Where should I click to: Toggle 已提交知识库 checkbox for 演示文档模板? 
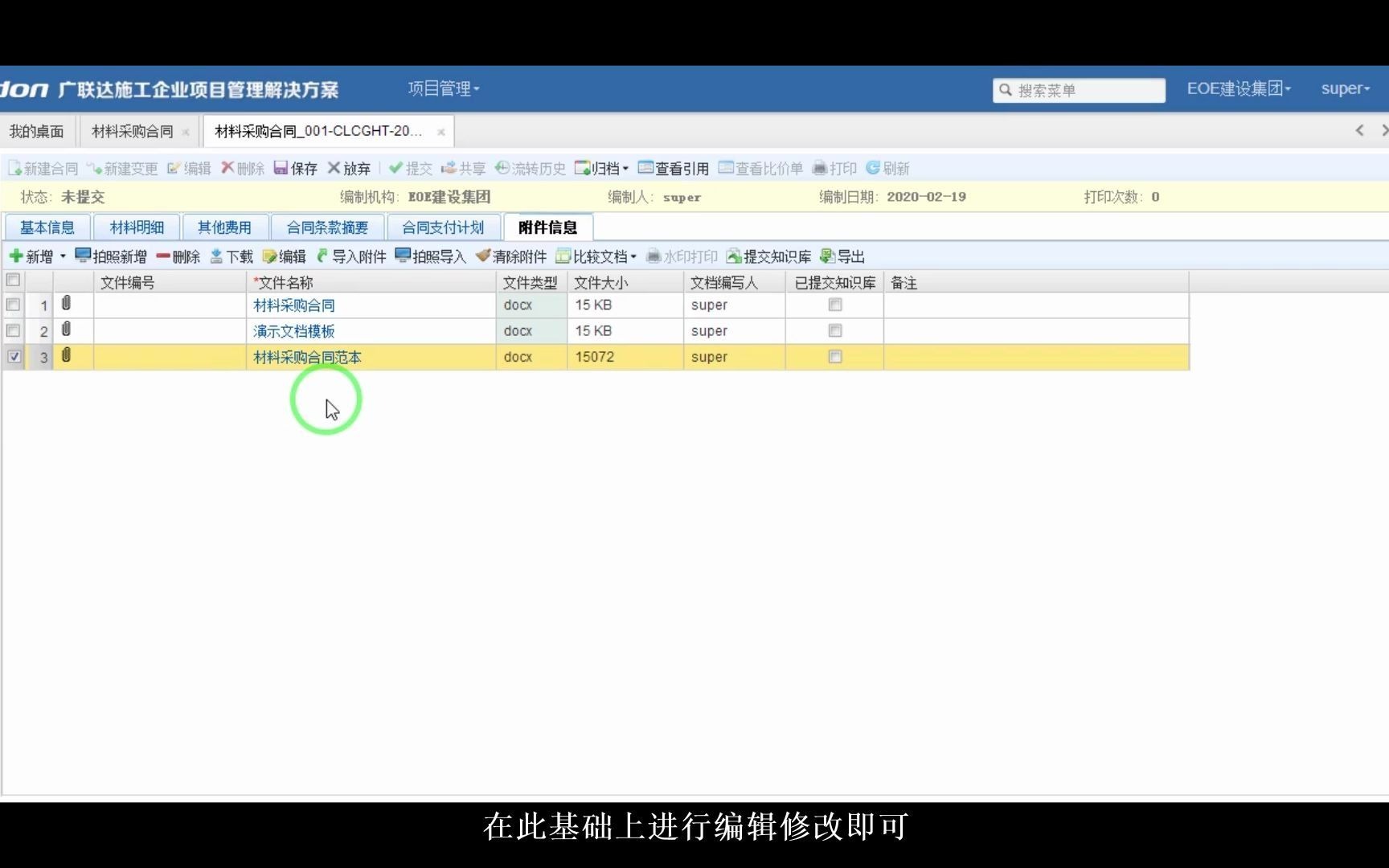(835, 330)
